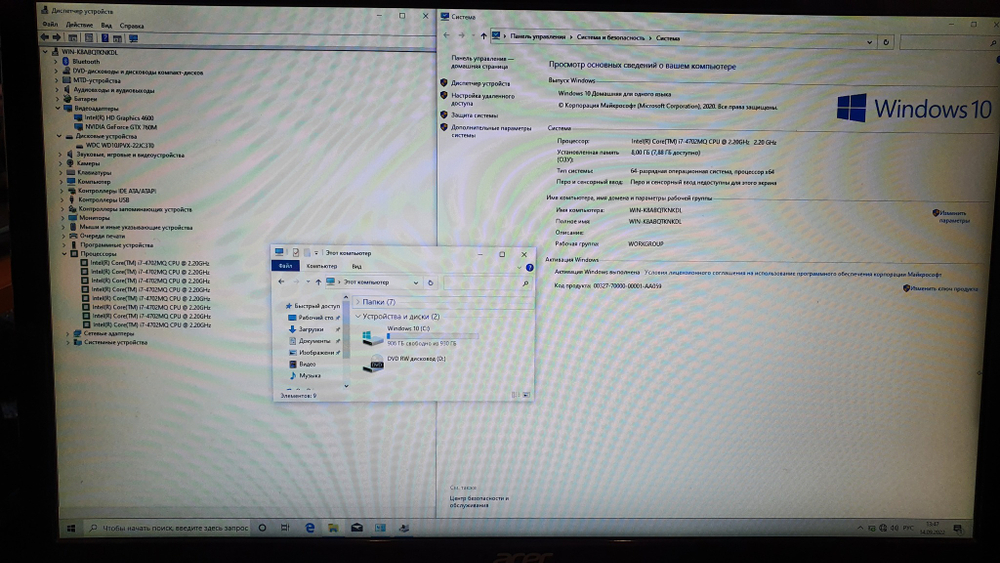The image size is (1000, 563).
Task: Click Дополнительные параметры системы link
Action: tap(490, 131)
